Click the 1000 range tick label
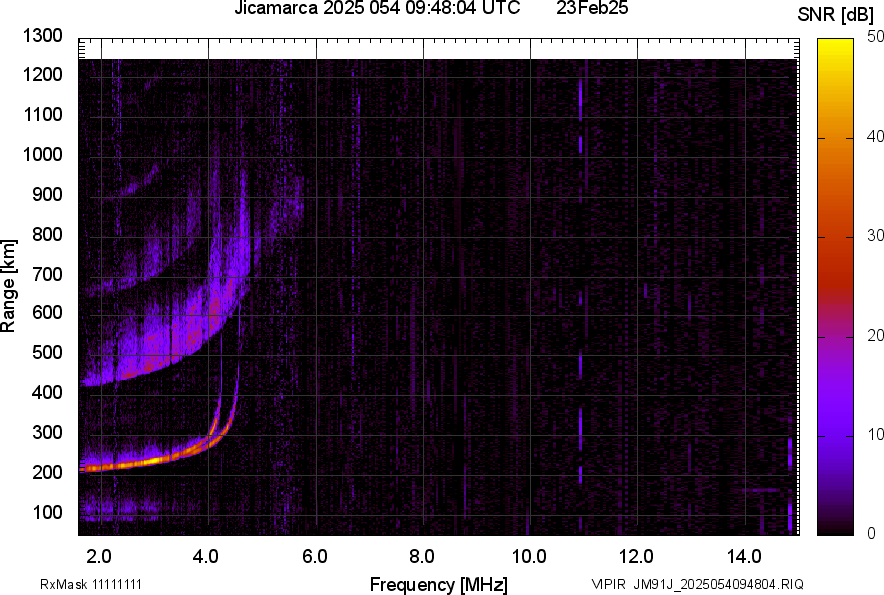Image resolution: width=884 pixels, height=595 pixels. [43, 154]
